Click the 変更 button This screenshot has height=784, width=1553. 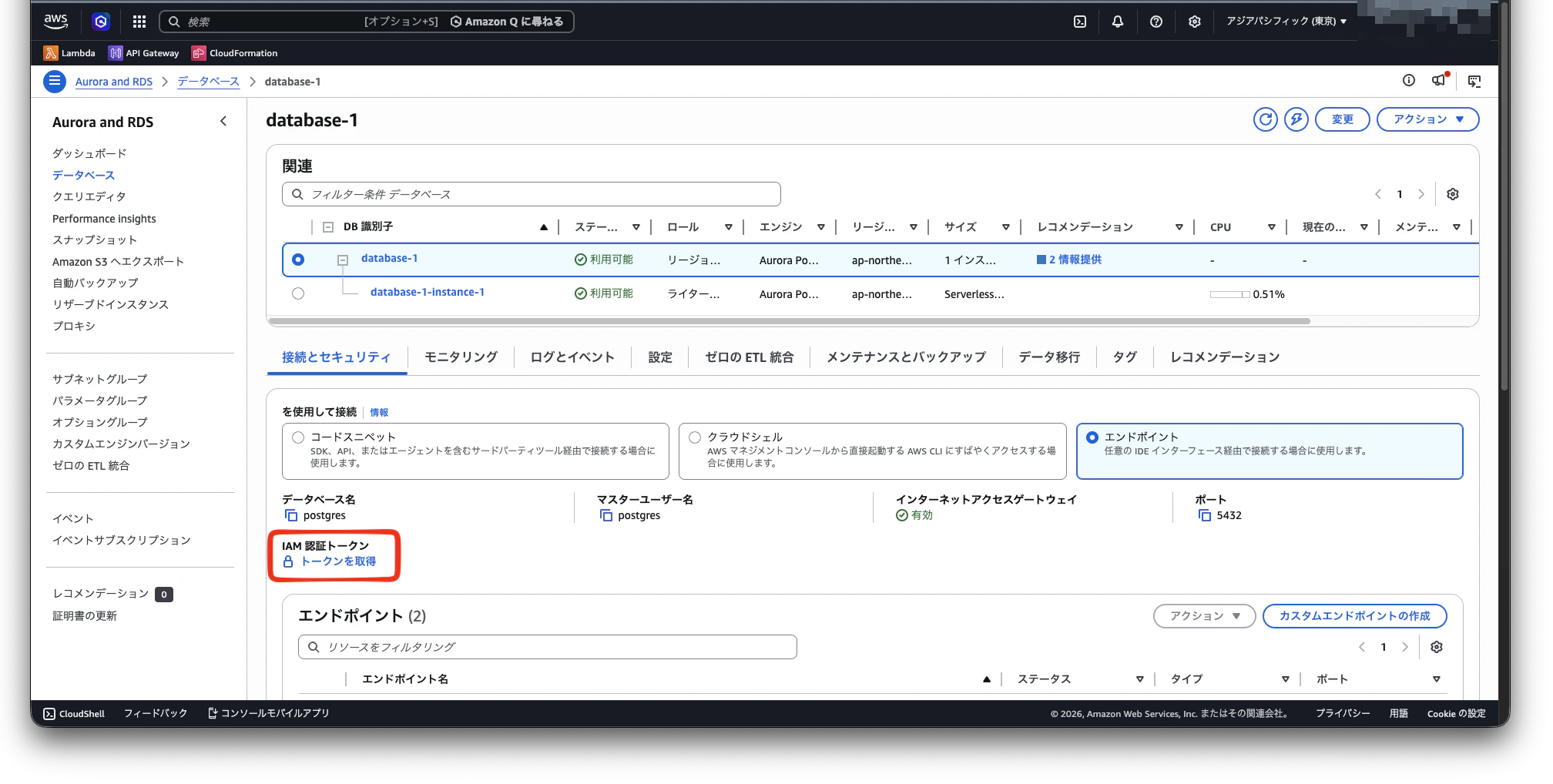(1342, 119)
